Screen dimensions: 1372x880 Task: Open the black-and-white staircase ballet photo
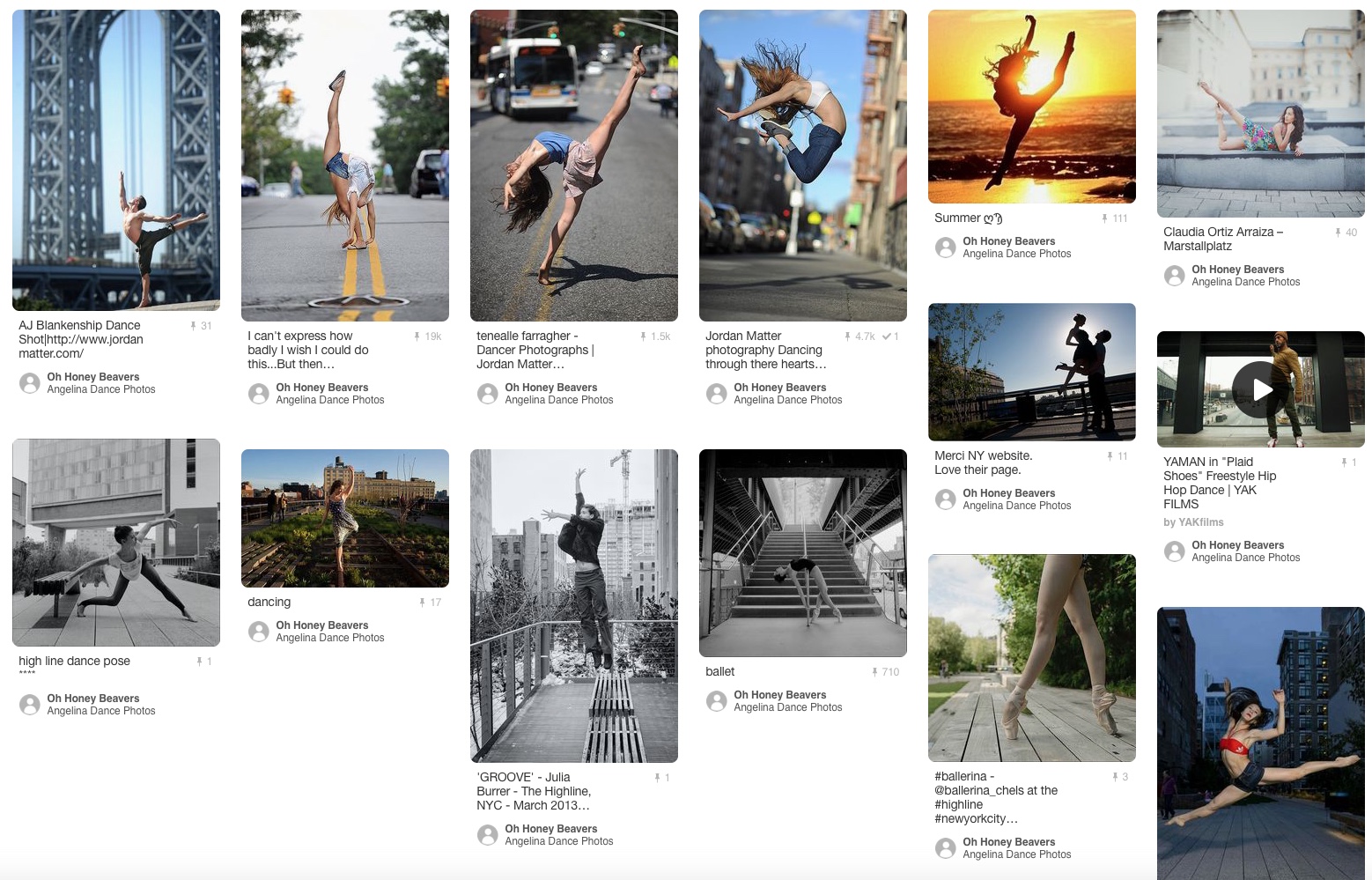pos(803,553)
